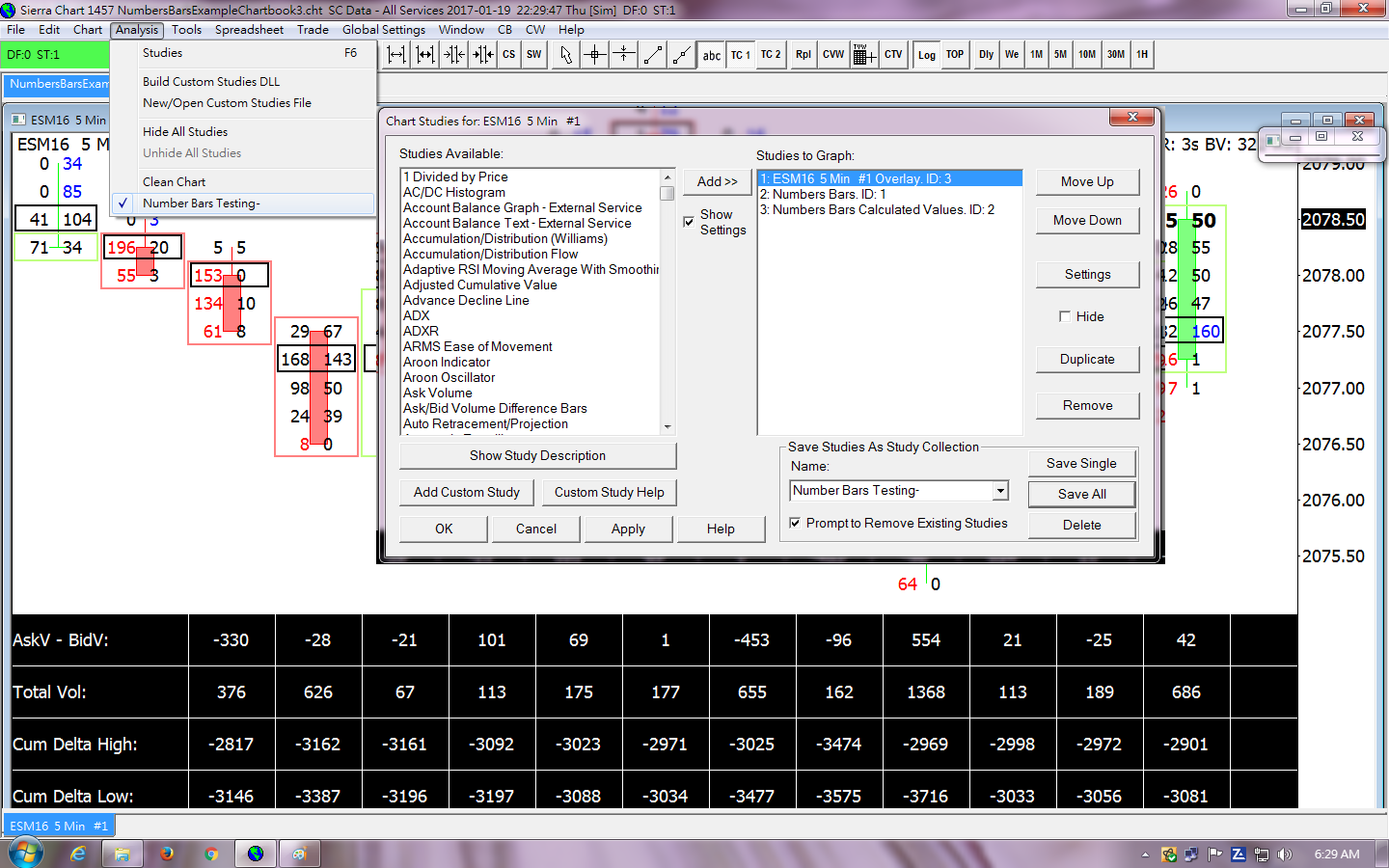The height and width of the screenshot is (868, 1389).
Task: Click the Save Single button
Action: click(x=1081, y=463)
